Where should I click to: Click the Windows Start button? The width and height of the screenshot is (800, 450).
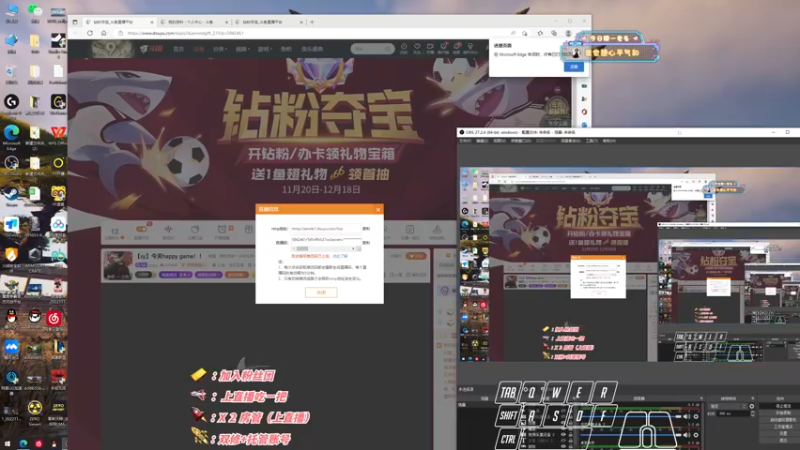pyautogui.click(x=7, y=444)
